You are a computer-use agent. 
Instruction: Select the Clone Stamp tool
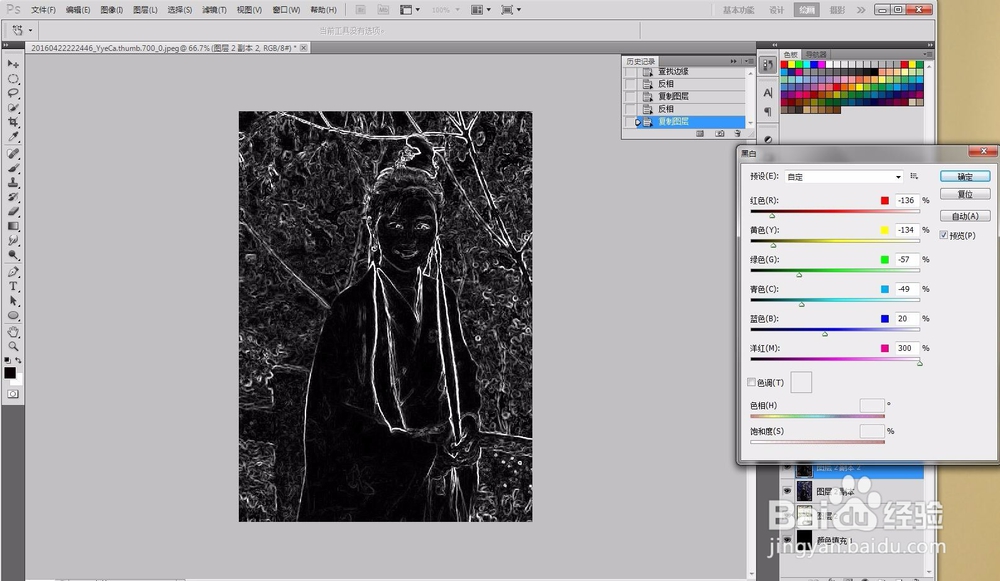click(x=13, y=182)
